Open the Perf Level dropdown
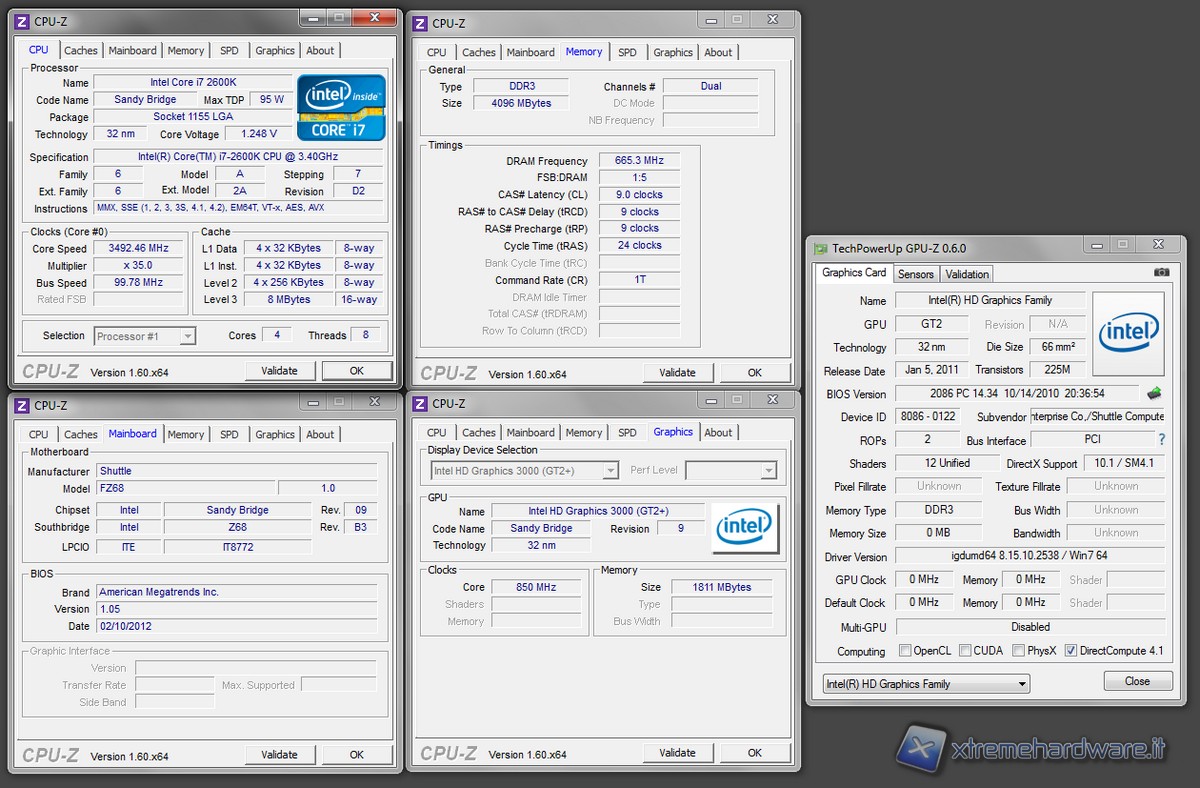The image size is (1200, 788). point(730,471)
